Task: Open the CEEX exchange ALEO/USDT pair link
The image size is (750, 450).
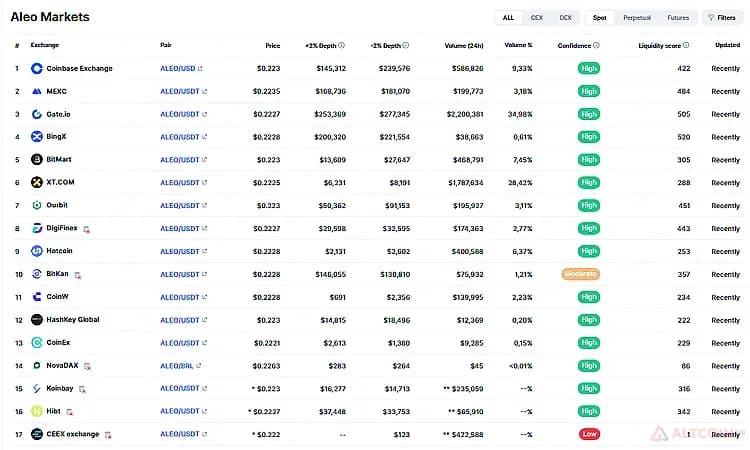Action: point(184,434)
